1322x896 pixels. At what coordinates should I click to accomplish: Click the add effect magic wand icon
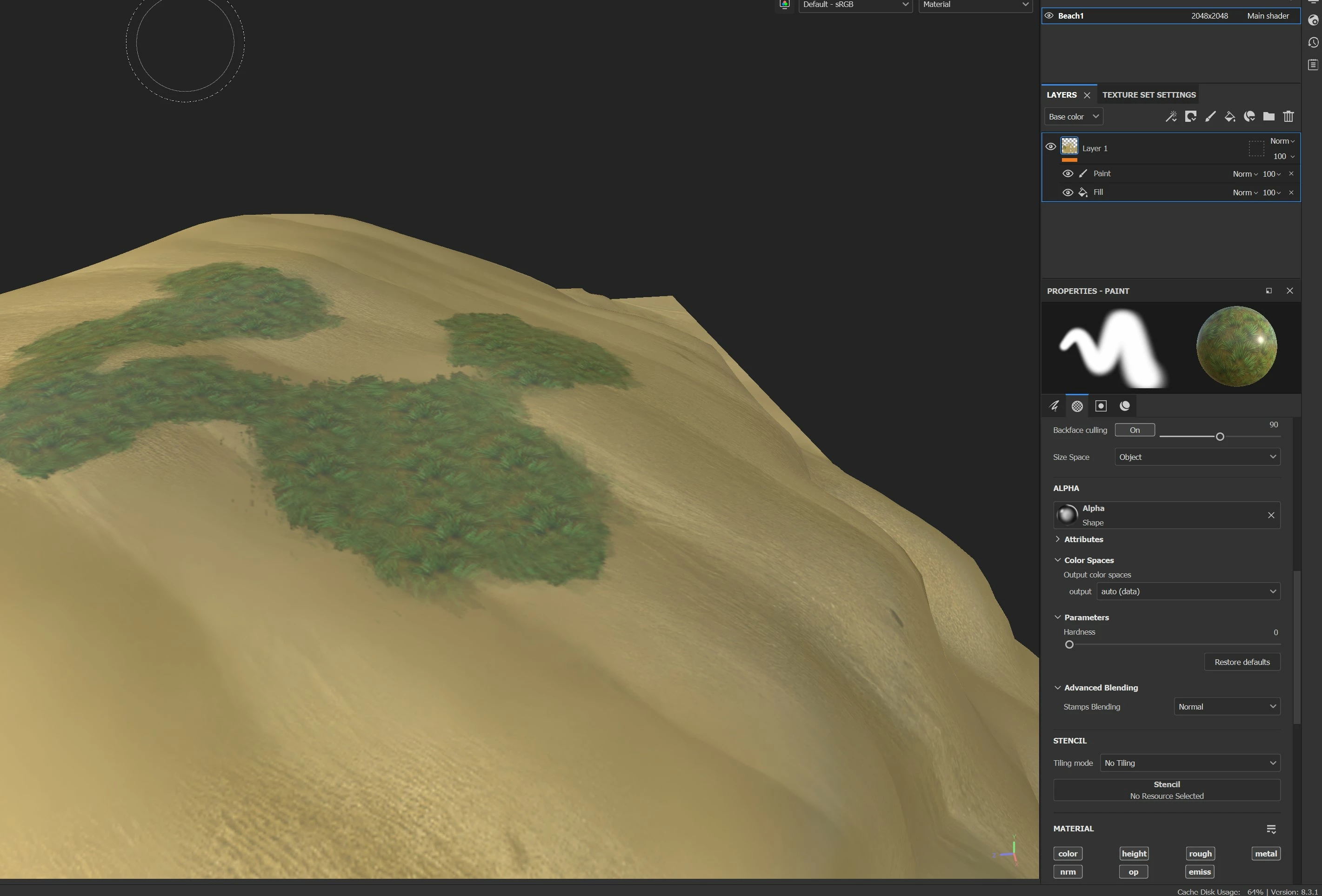pos(1171,117)
